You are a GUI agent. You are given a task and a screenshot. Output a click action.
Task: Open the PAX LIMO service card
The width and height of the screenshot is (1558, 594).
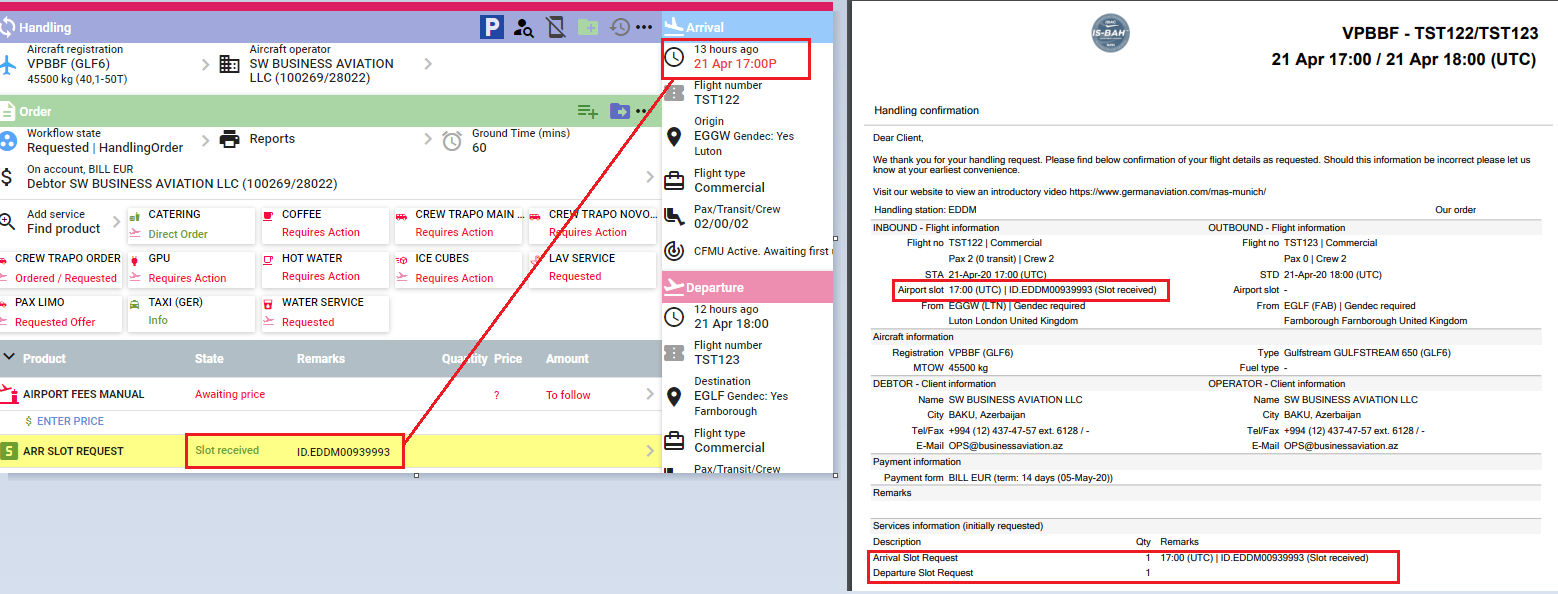pyautogui.click(x=61, y=312)
